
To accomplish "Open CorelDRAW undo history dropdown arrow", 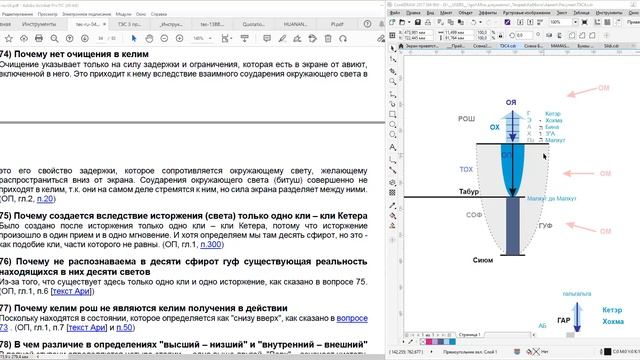I will pos(480,22).
